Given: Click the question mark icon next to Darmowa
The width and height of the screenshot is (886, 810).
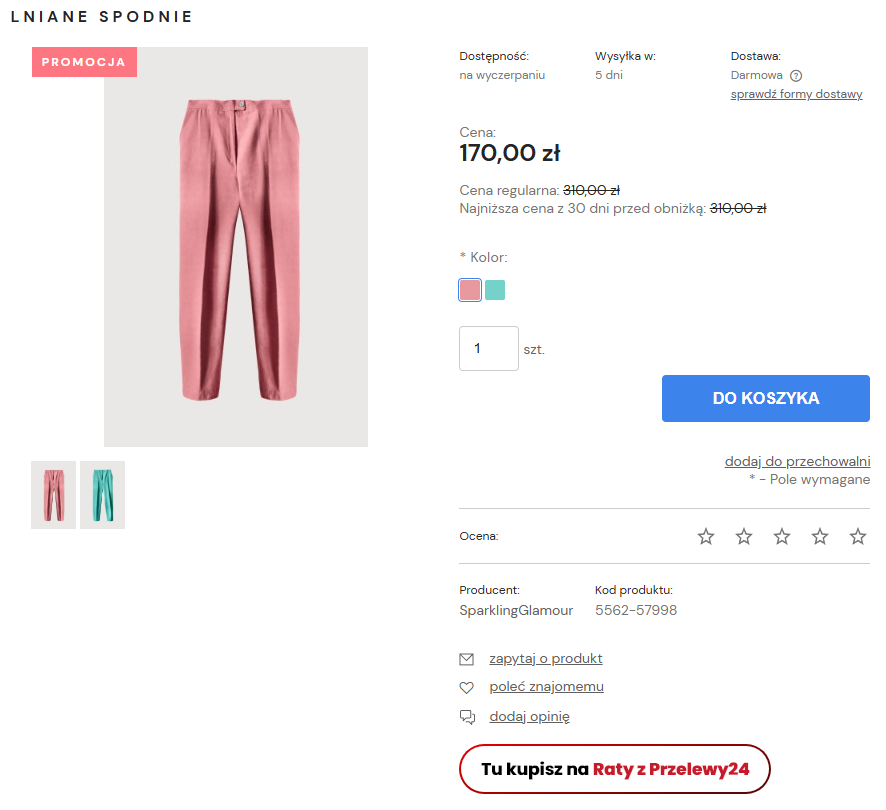Looking at the screenshot, I should (x=796, y=75).
